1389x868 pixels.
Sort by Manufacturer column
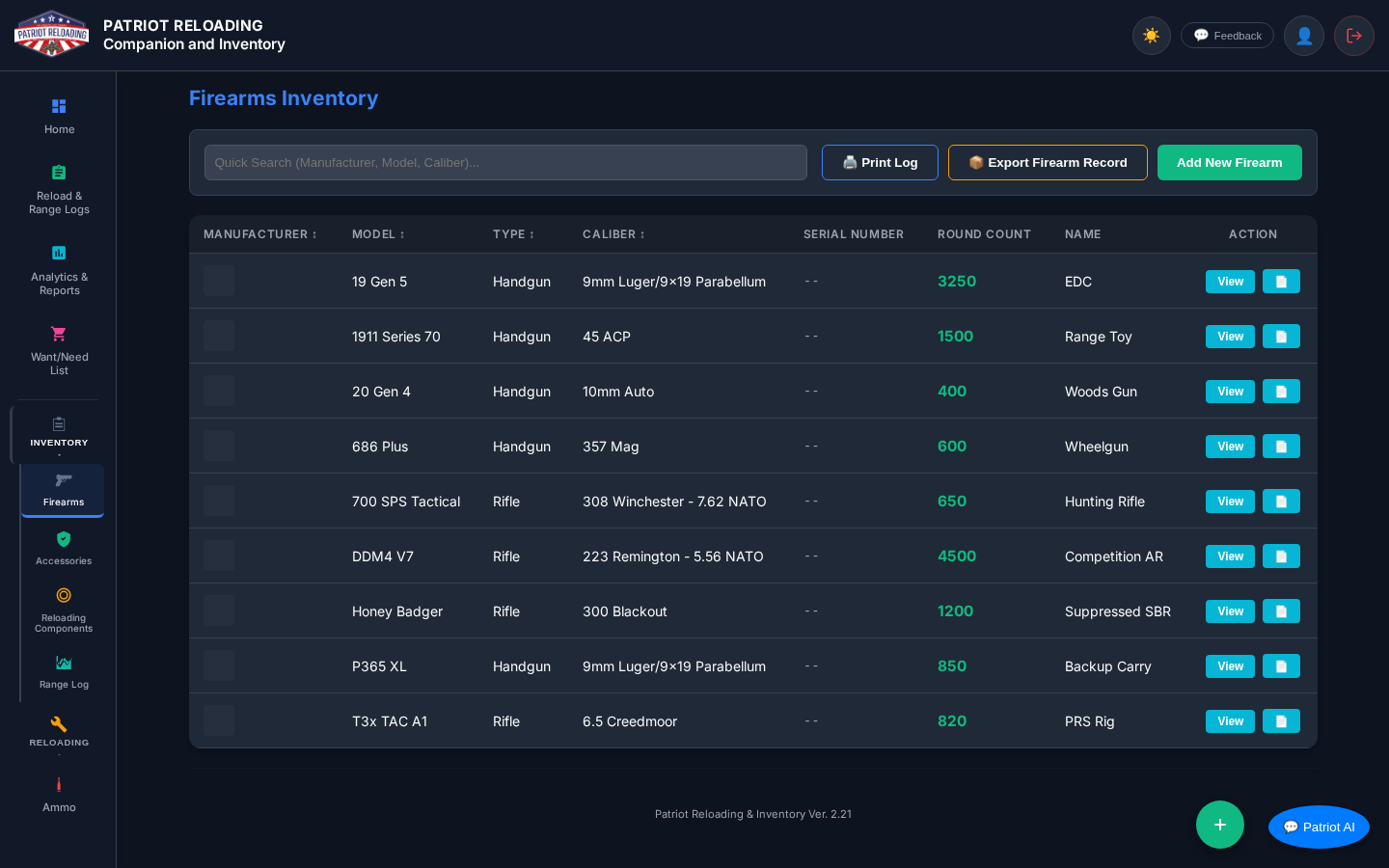tap(260, 234)
